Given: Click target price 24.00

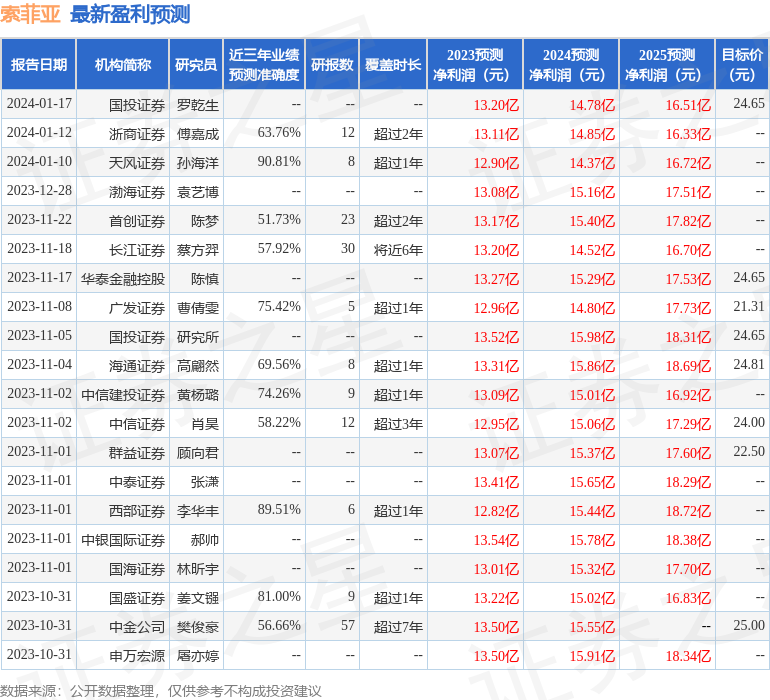Looking at the screenshot, I should pyautogui.click(x=749, y=422).
